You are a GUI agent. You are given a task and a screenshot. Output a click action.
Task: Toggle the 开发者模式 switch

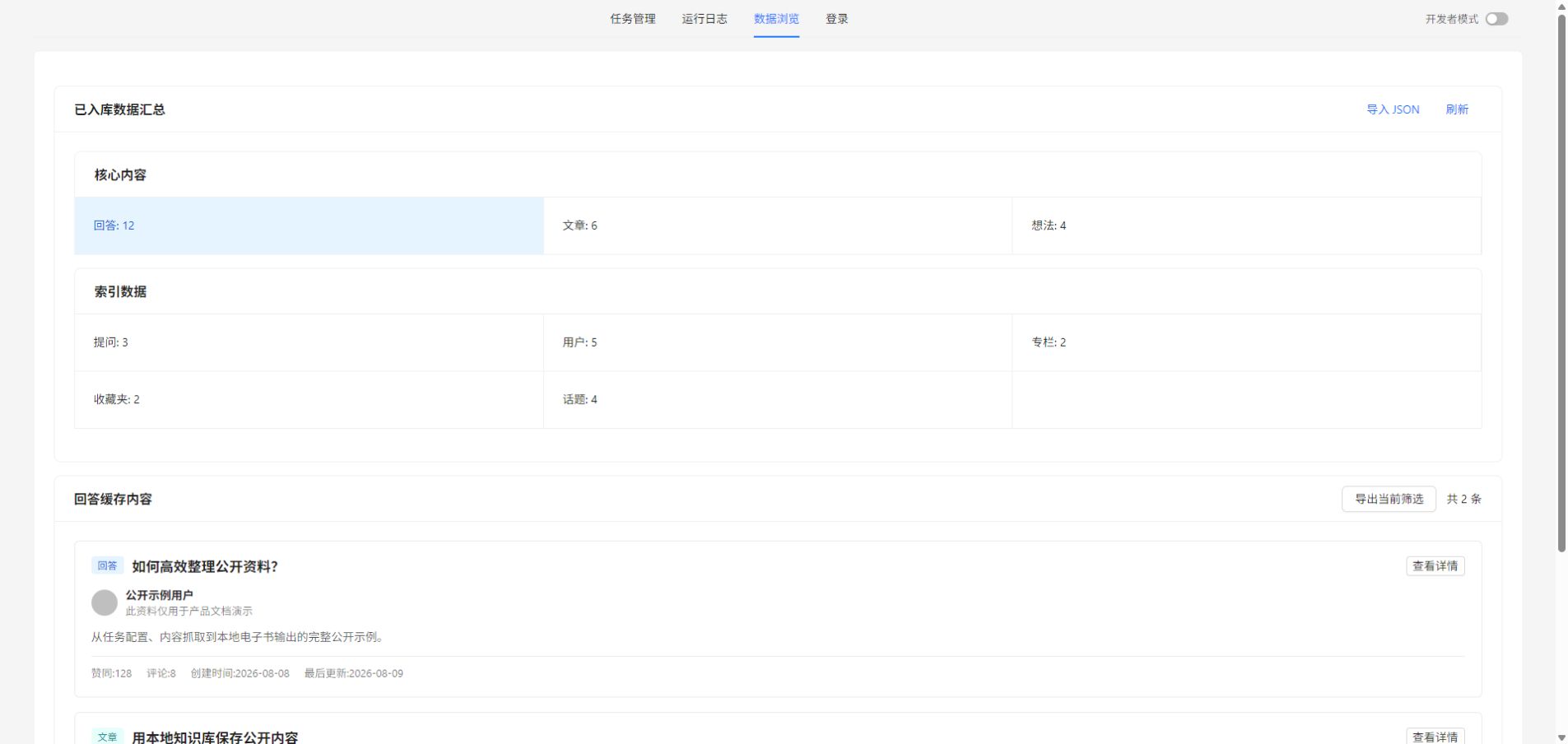[x=1496, y=19]
